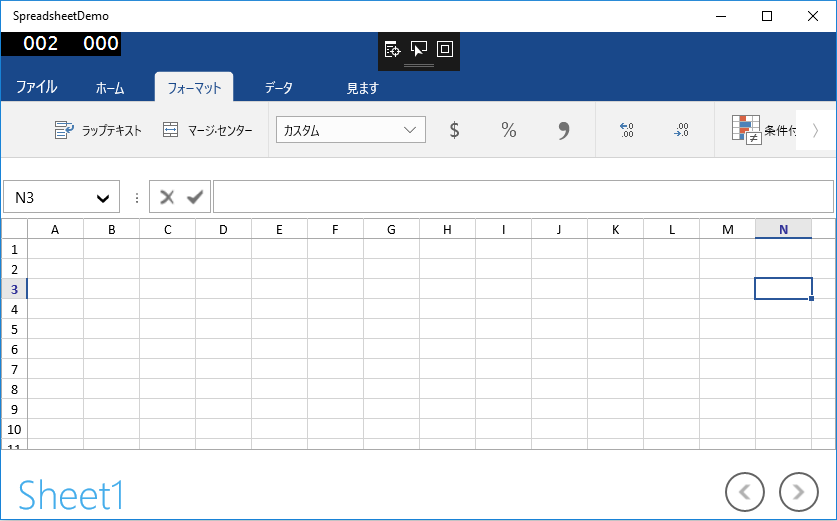The image size is (837, 521).
Task: Go to previous sheet arrow
Action: pyautogui.click(x=745, y=492)
